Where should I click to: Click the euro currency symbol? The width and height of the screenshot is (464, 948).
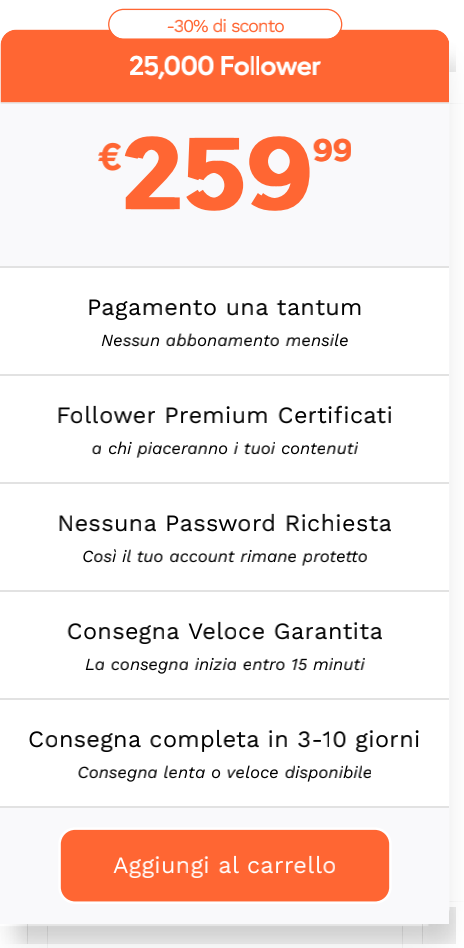(110, 159)
